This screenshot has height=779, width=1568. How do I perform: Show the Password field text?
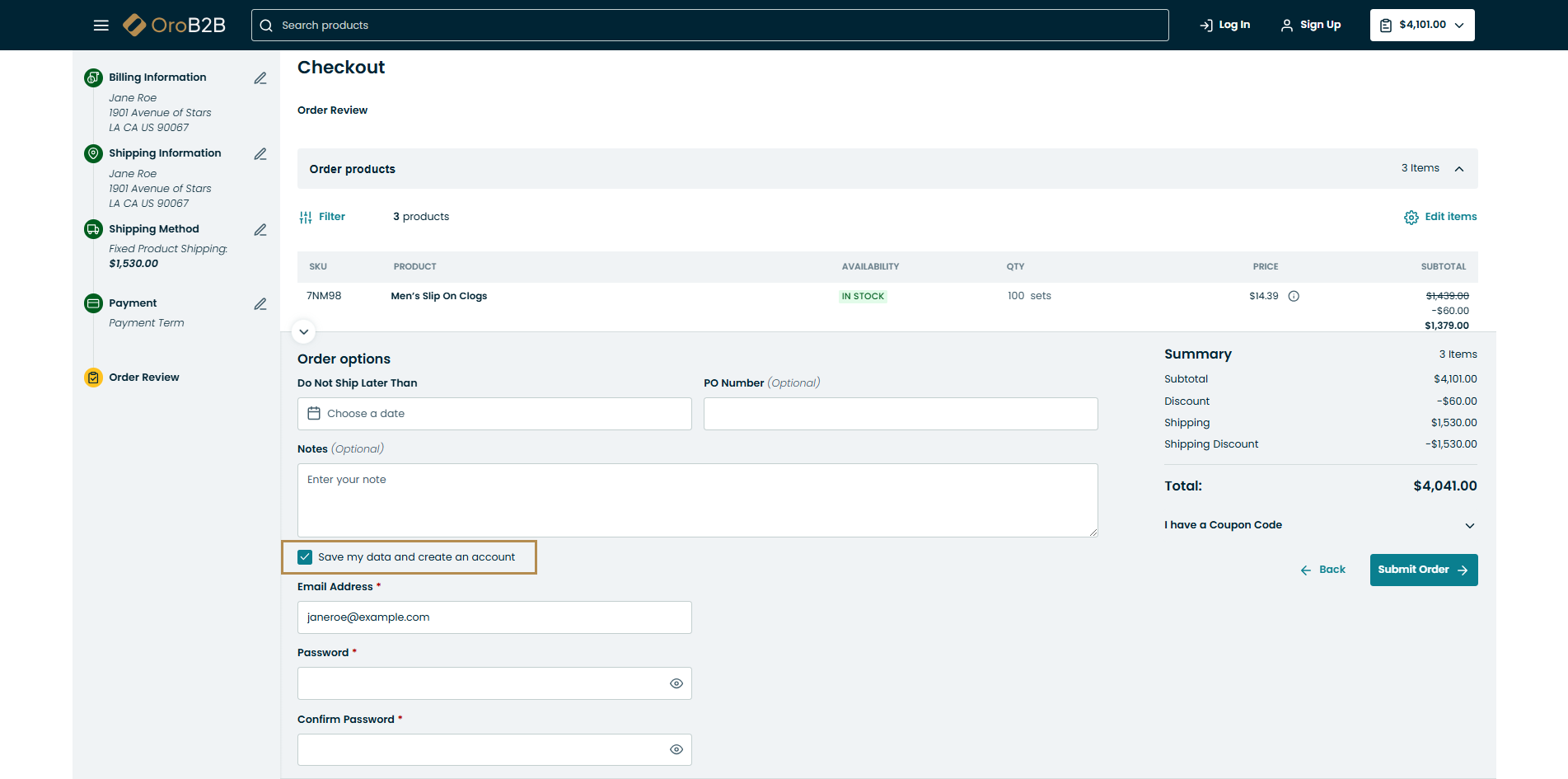point(676,683)
